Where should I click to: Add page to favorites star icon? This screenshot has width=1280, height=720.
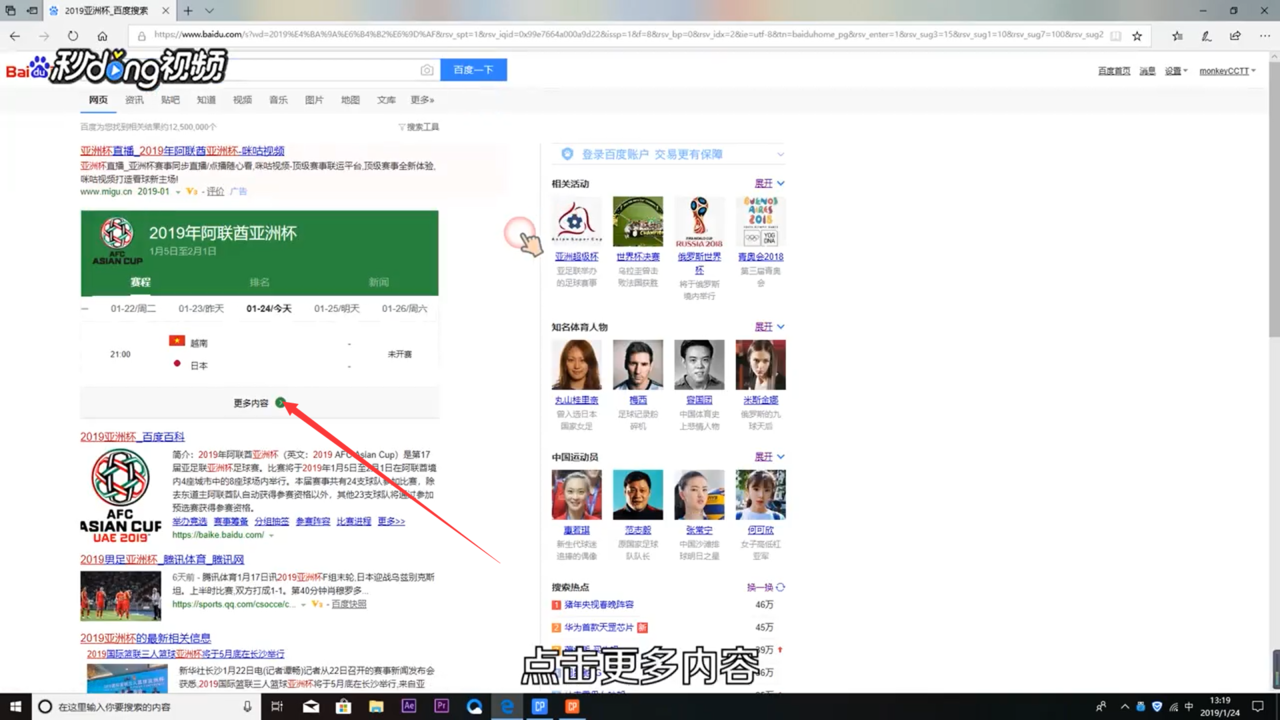[1137, 35]
